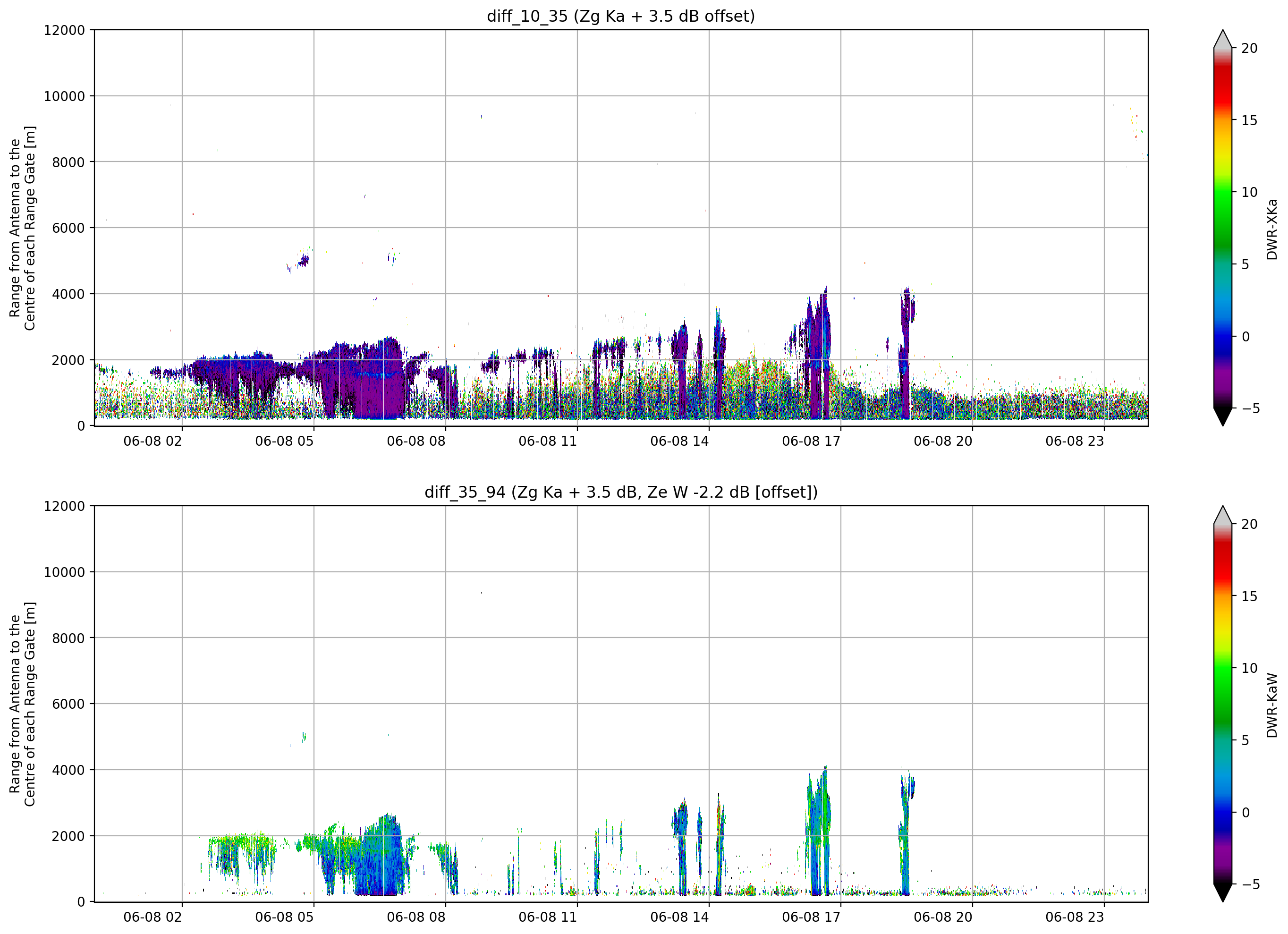Image resolution: width=1288 pixels, height=934 pixels.
Task: Click the 2000 tick on the top plot
Action: [x=68, y=360]
